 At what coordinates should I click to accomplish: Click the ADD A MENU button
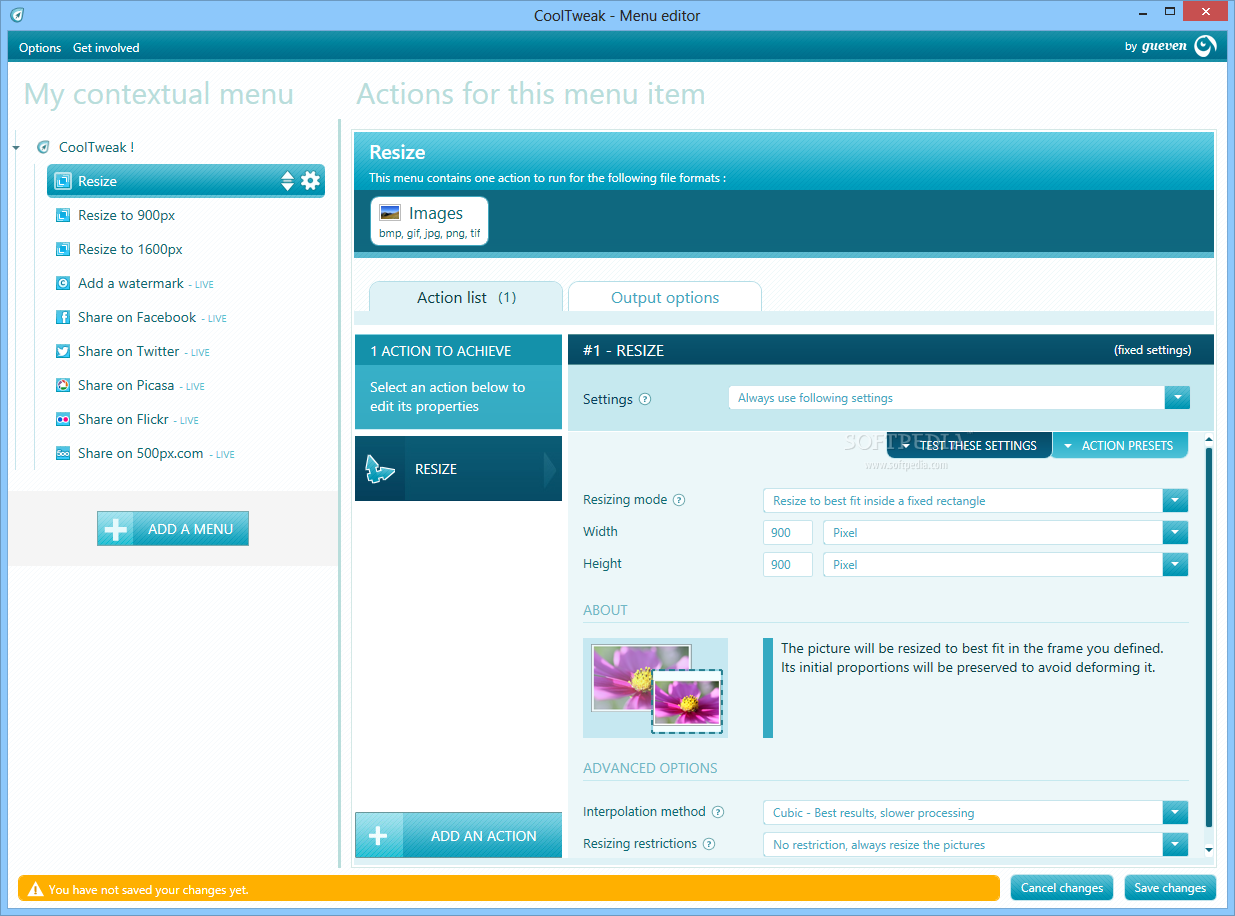(x=173, y=529)
